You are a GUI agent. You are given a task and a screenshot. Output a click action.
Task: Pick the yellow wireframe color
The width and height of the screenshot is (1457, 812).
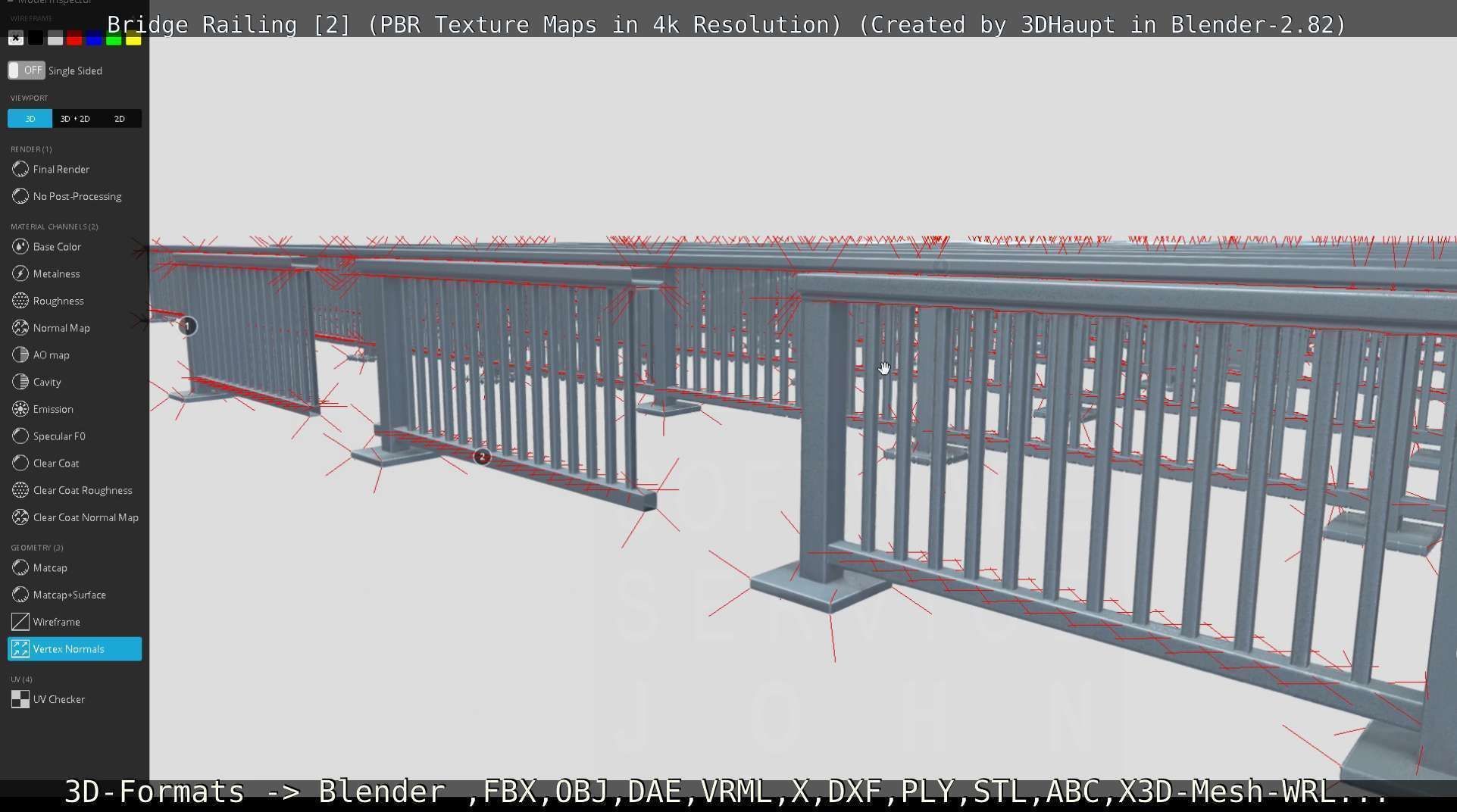point(133,38)
